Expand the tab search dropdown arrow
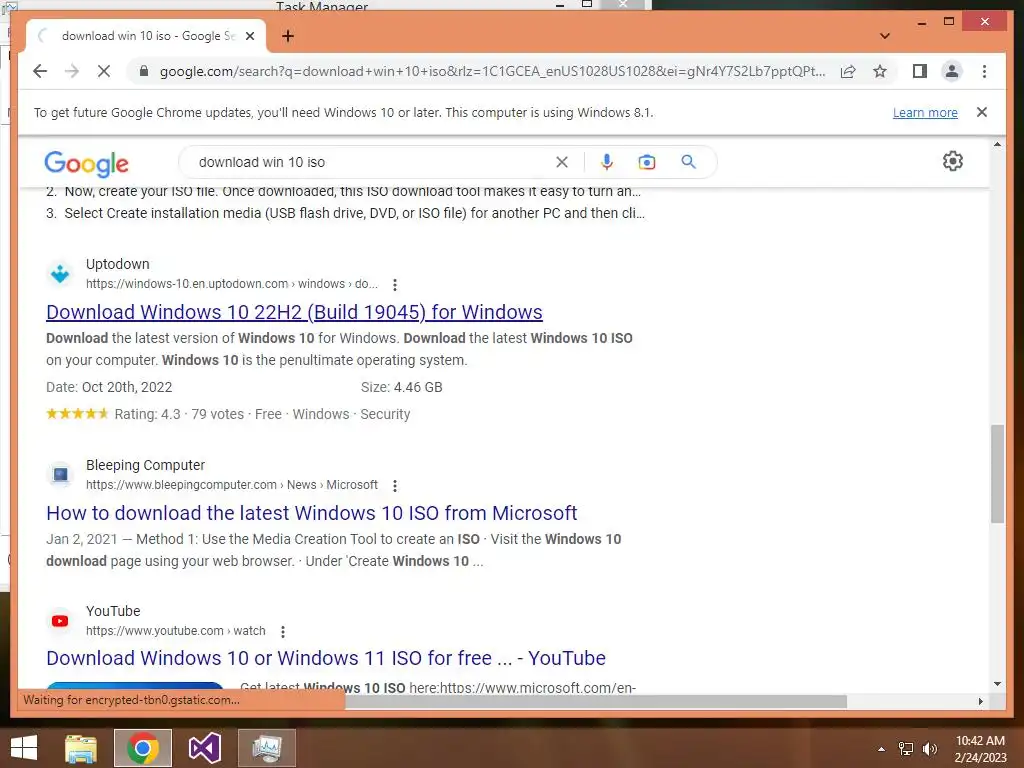This screenshot has height=768, width=1024. 885,36
